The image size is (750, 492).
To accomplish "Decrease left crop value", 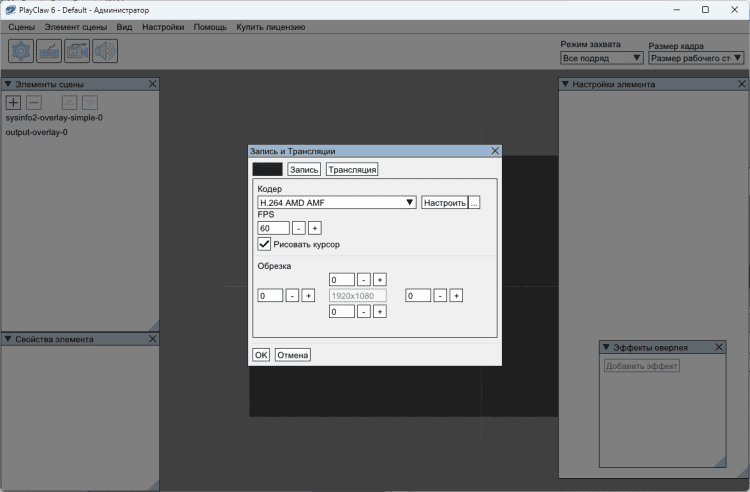I will 292,295.
